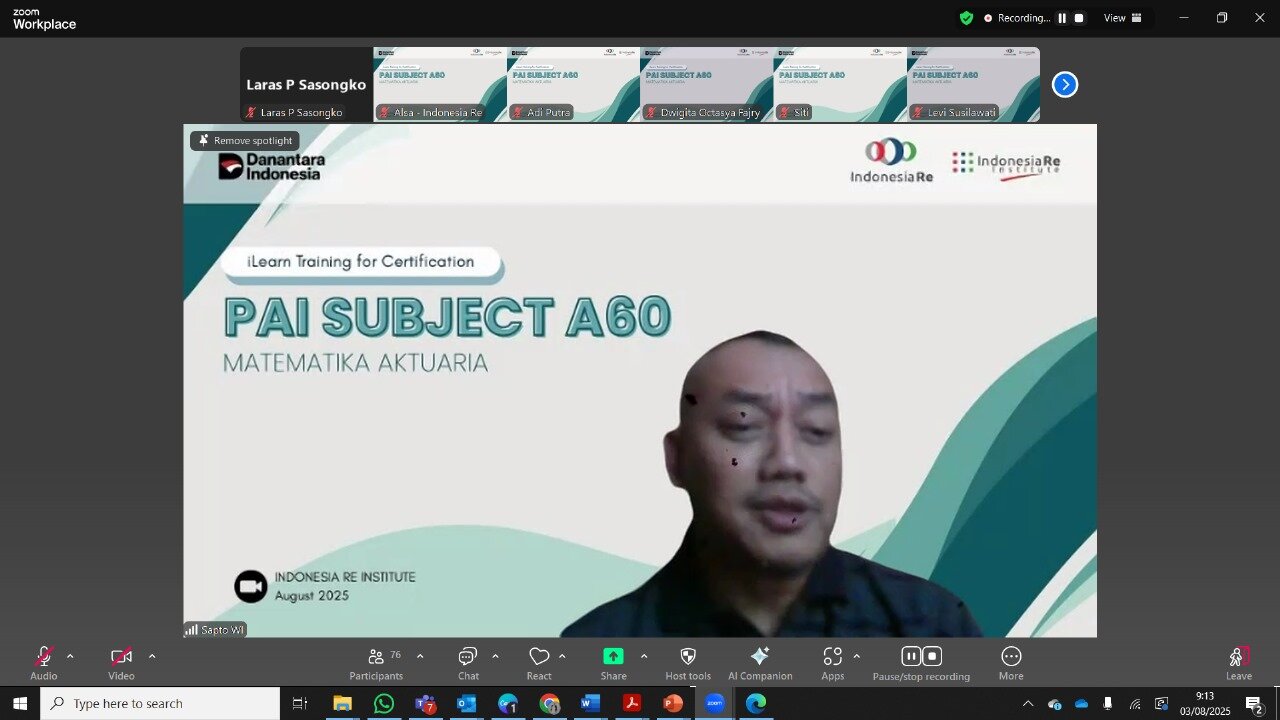The height and width of the screenshot is (720, 1280).
Task: Open OneDrive cloud tray icon
Action: point(1081,704)
